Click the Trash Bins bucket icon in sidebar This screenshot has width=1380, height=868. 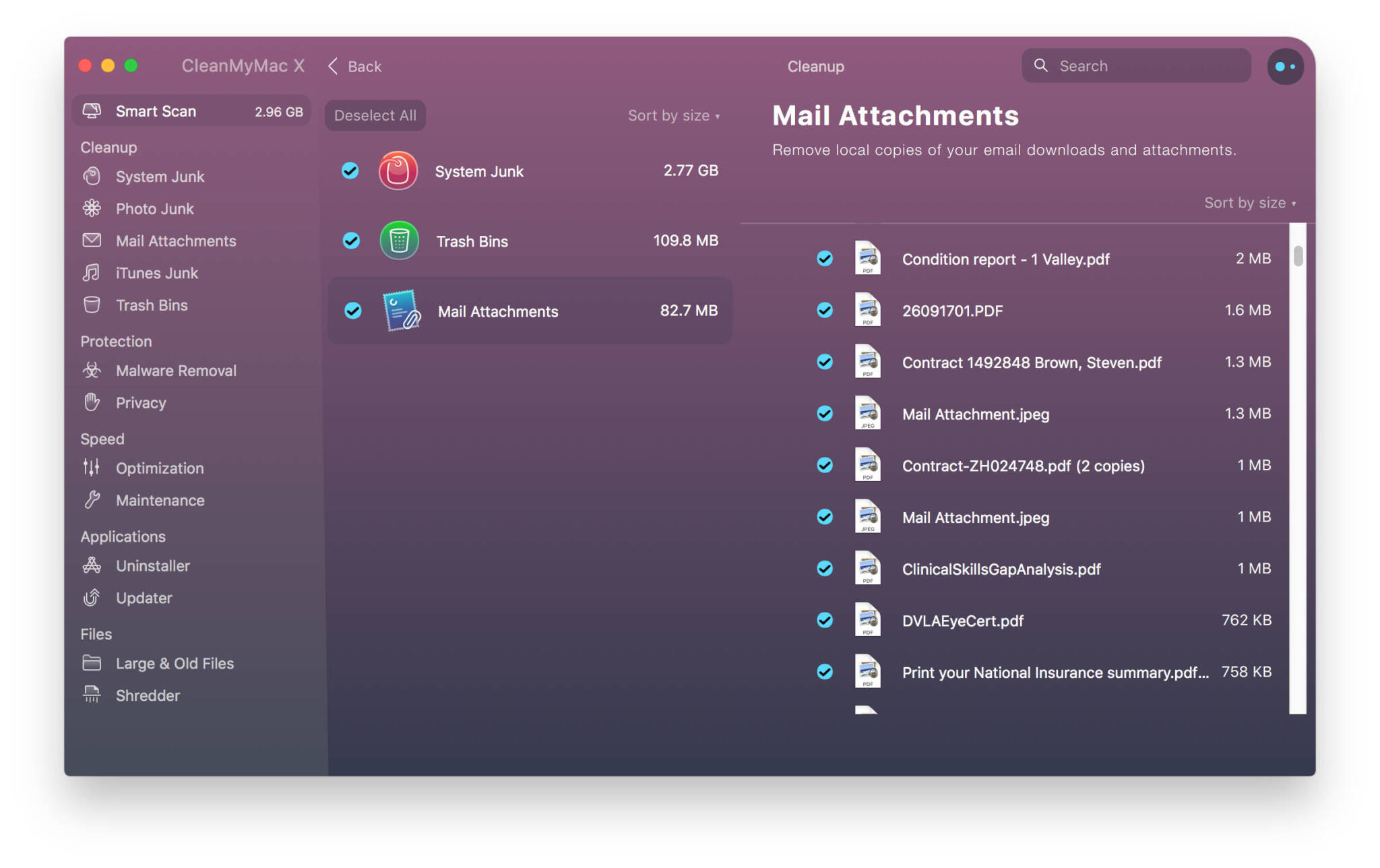tap(92, 305)
